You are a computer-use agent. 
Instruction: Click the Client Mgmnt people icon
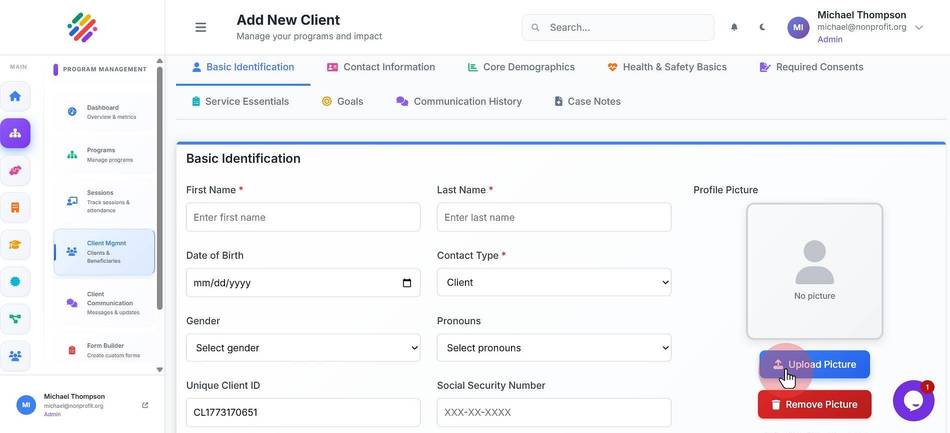[71, 251]
